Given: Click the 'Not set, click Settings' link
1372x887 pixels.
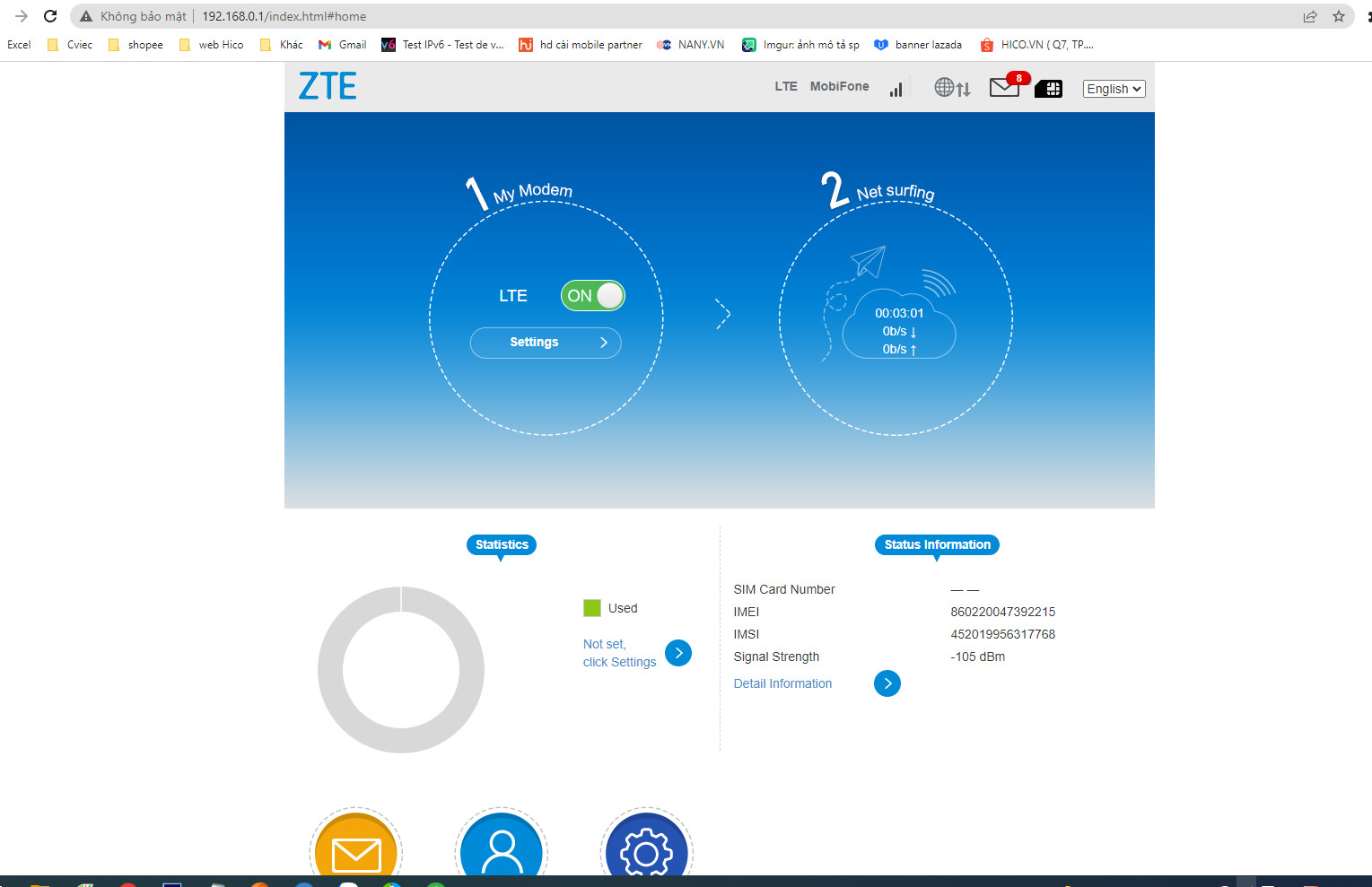Looking at the screenshot, I should tap(619, 653).
